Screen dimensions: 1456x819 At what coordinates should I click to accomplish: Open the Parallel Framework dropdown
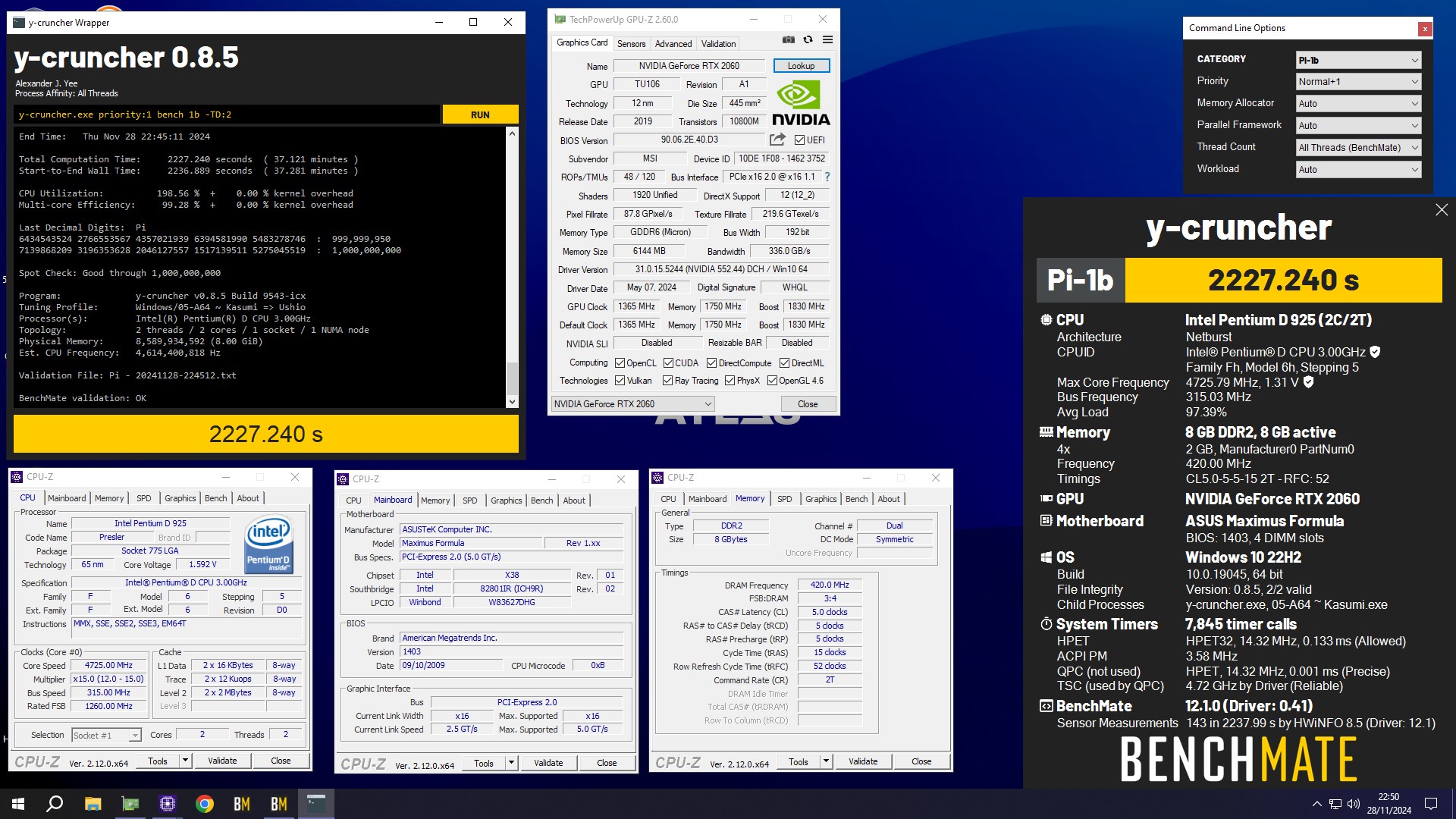click(1358, 126)
